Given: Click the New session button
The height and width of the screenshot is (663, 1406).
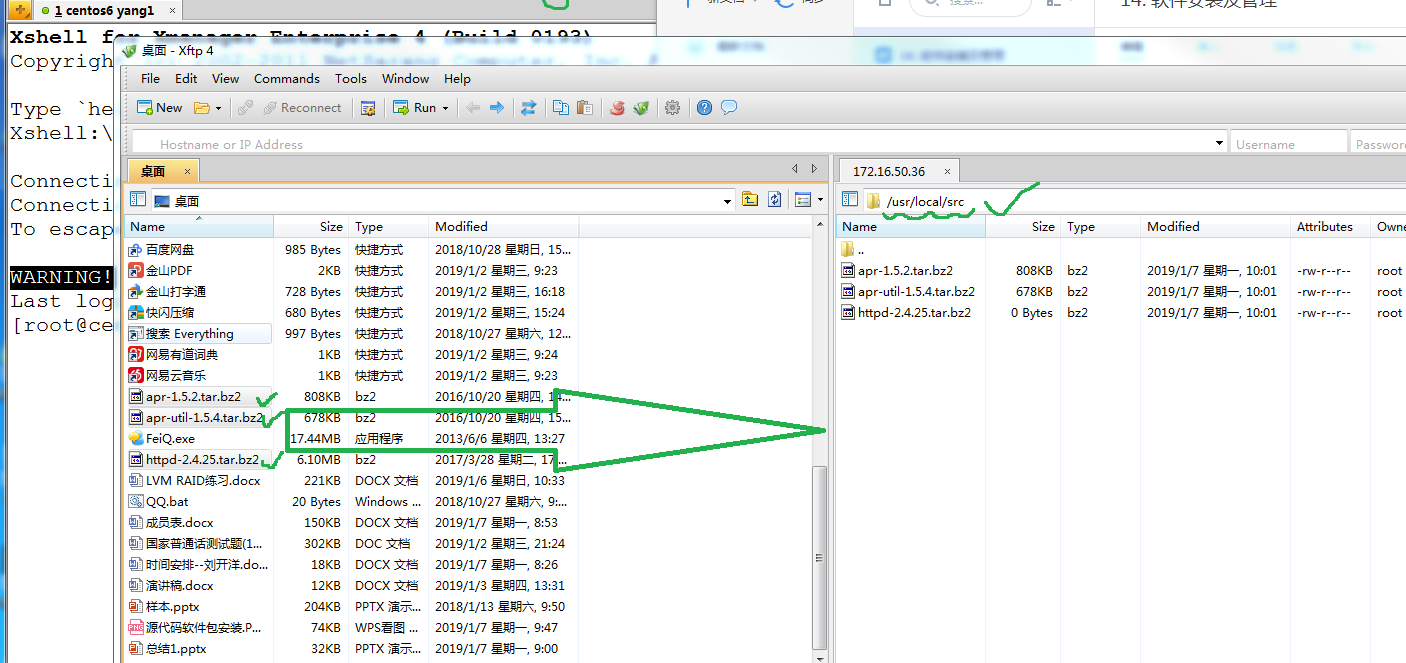Looking at the screenshot, I should (x=159, y=108).
